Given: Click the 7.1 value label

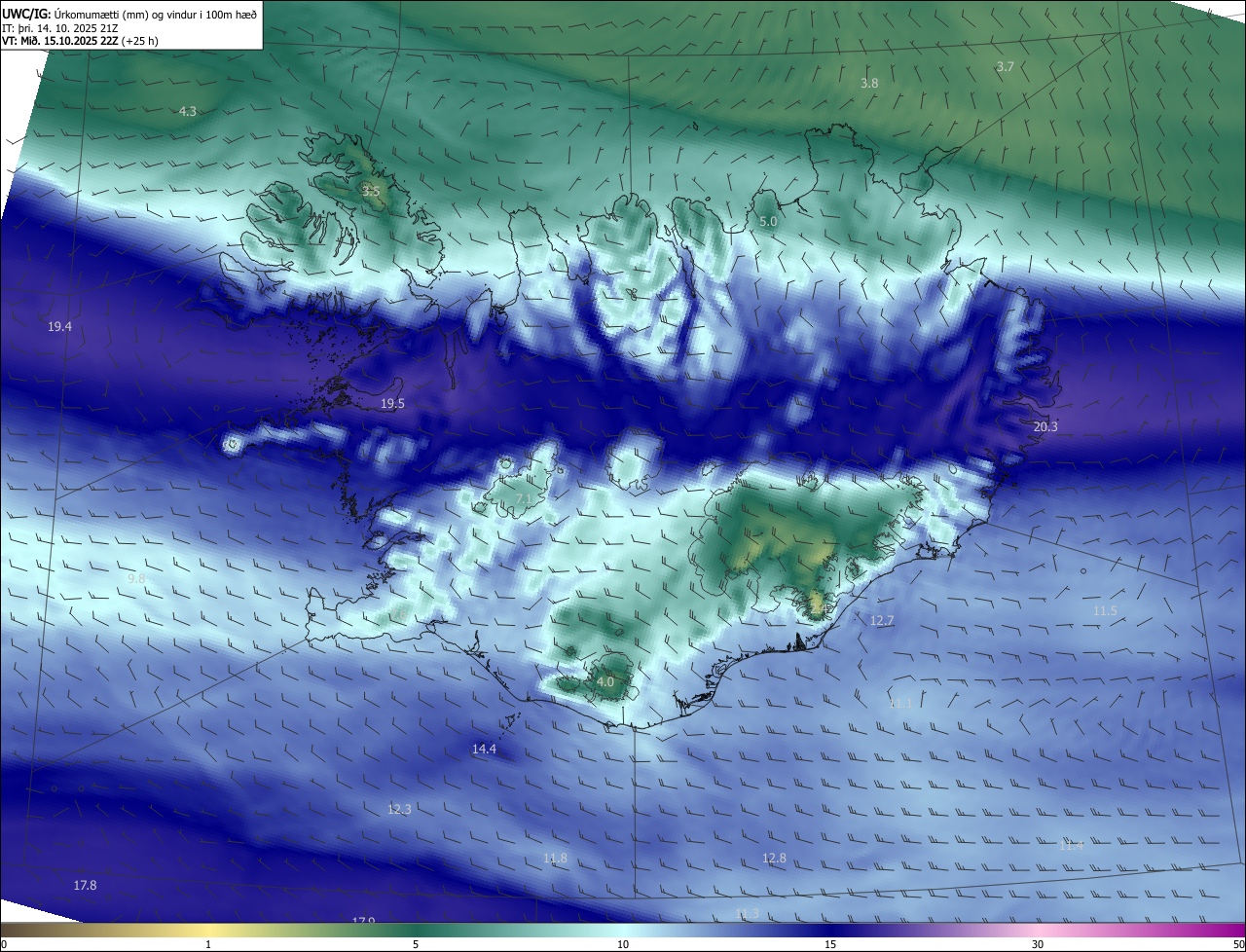Looking at the screenshot, I should pyautogui.click(x=523, y=499).
